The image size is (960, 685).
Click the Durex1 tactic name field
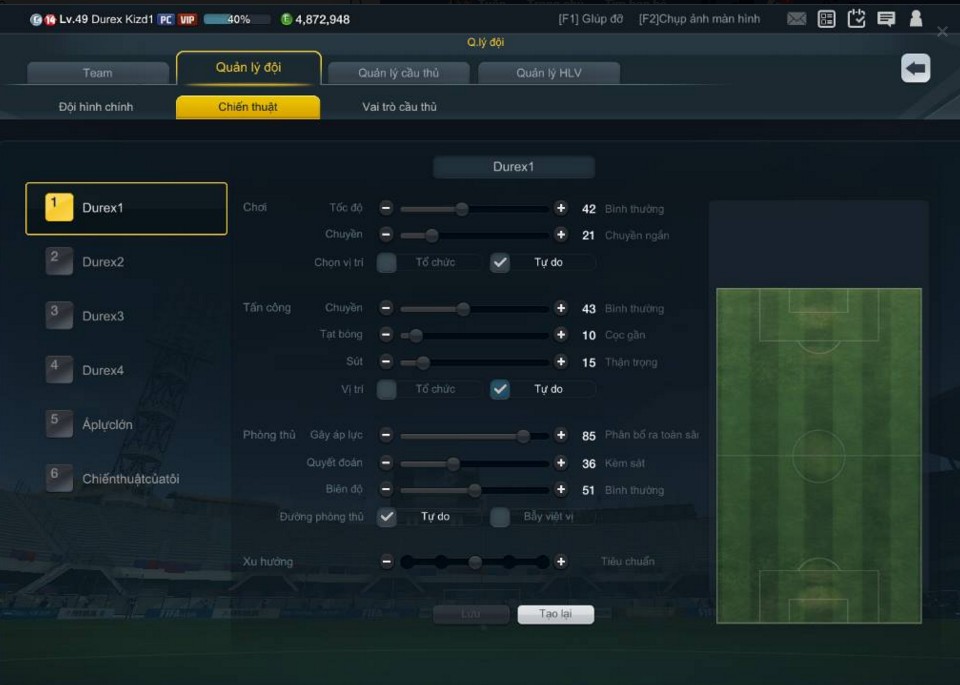[514, 167]
